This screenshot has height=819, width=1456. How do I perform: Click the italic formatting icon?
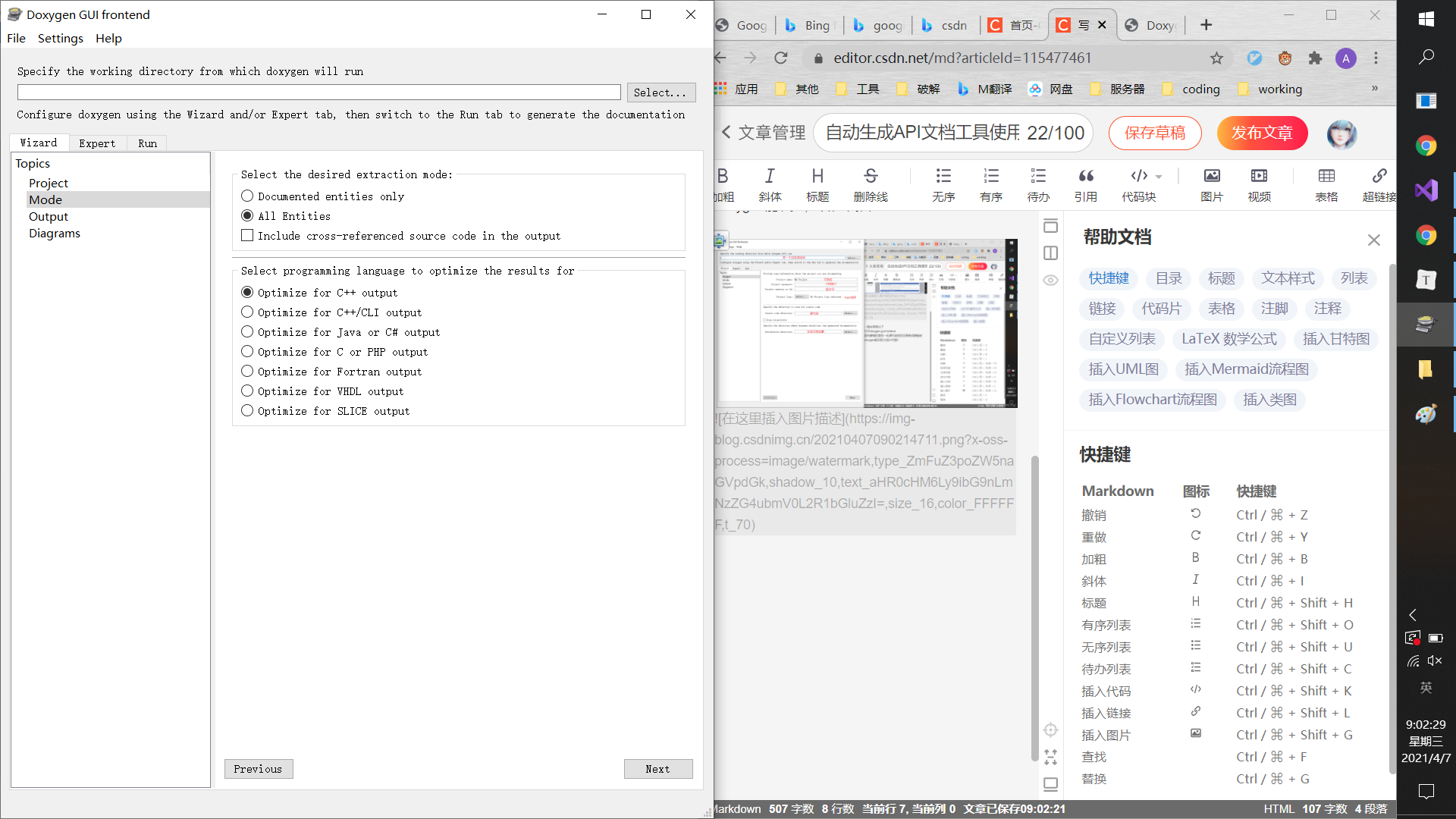[770, 176]
